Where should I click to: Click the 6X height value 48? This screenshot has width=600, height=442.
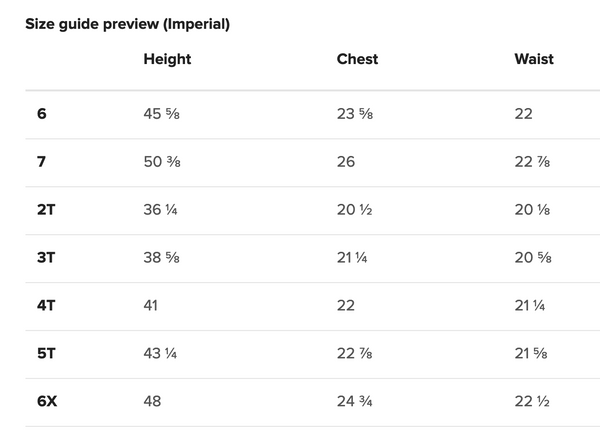(152, 402)
